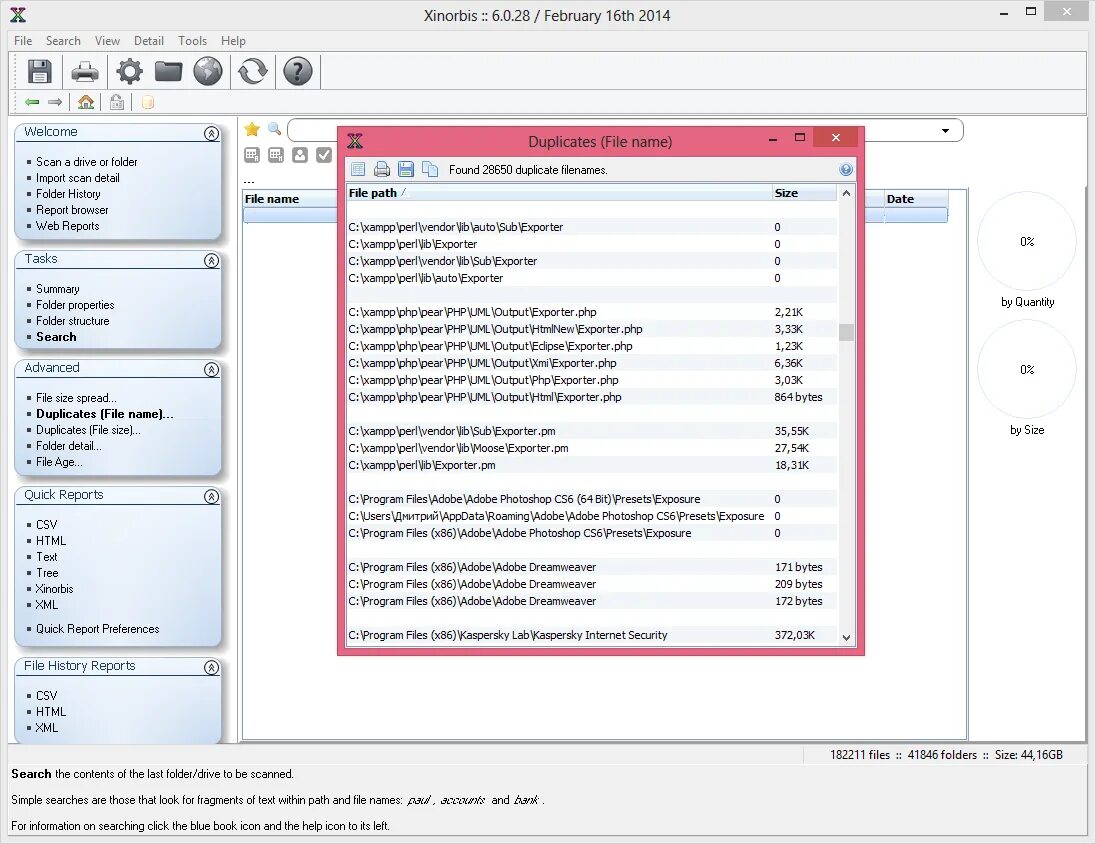Viewport: 1096px width, 844px height.
Task: Go forward with the grey right arrow
Action: 55,102
